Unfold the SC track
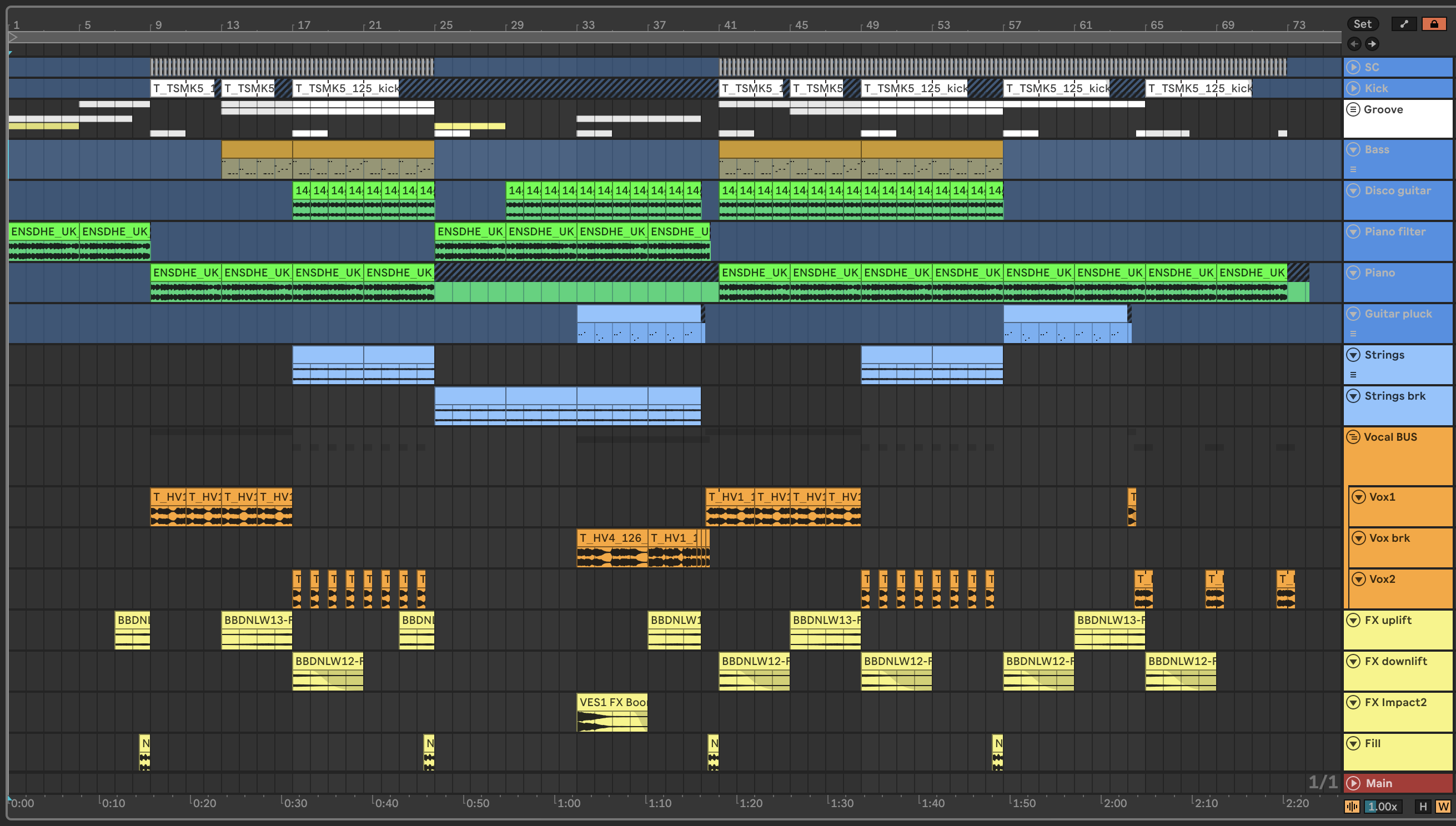The image size is (1456, 826). 1354,67
